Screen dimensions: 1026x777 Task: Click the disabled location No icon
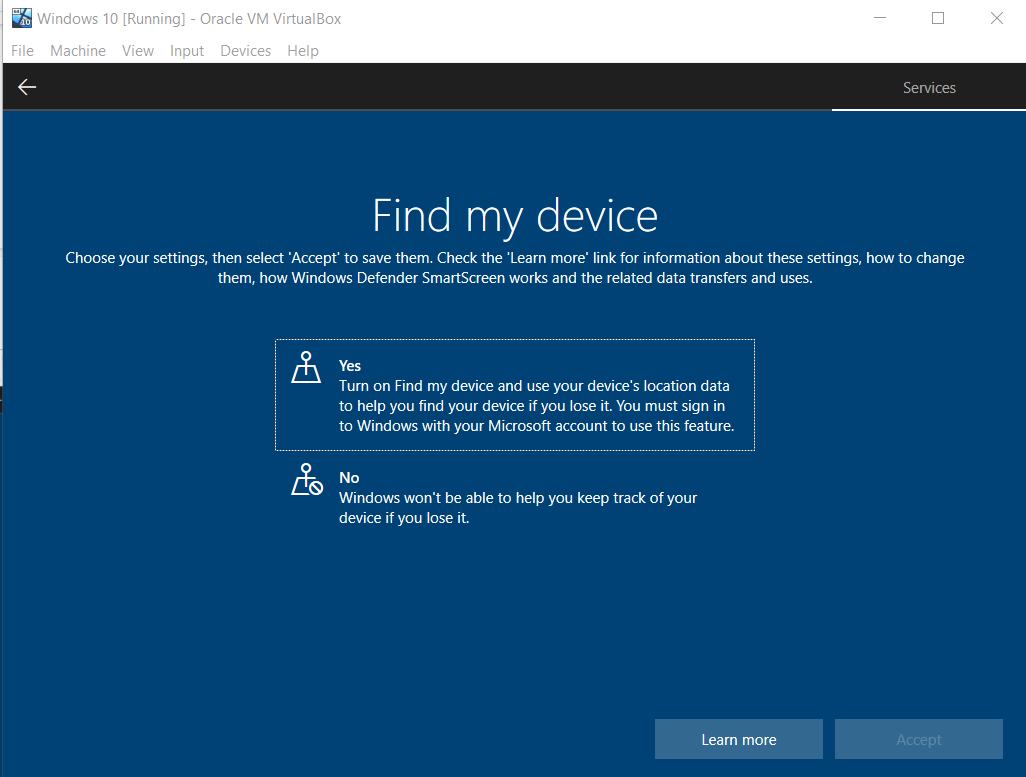307,480
